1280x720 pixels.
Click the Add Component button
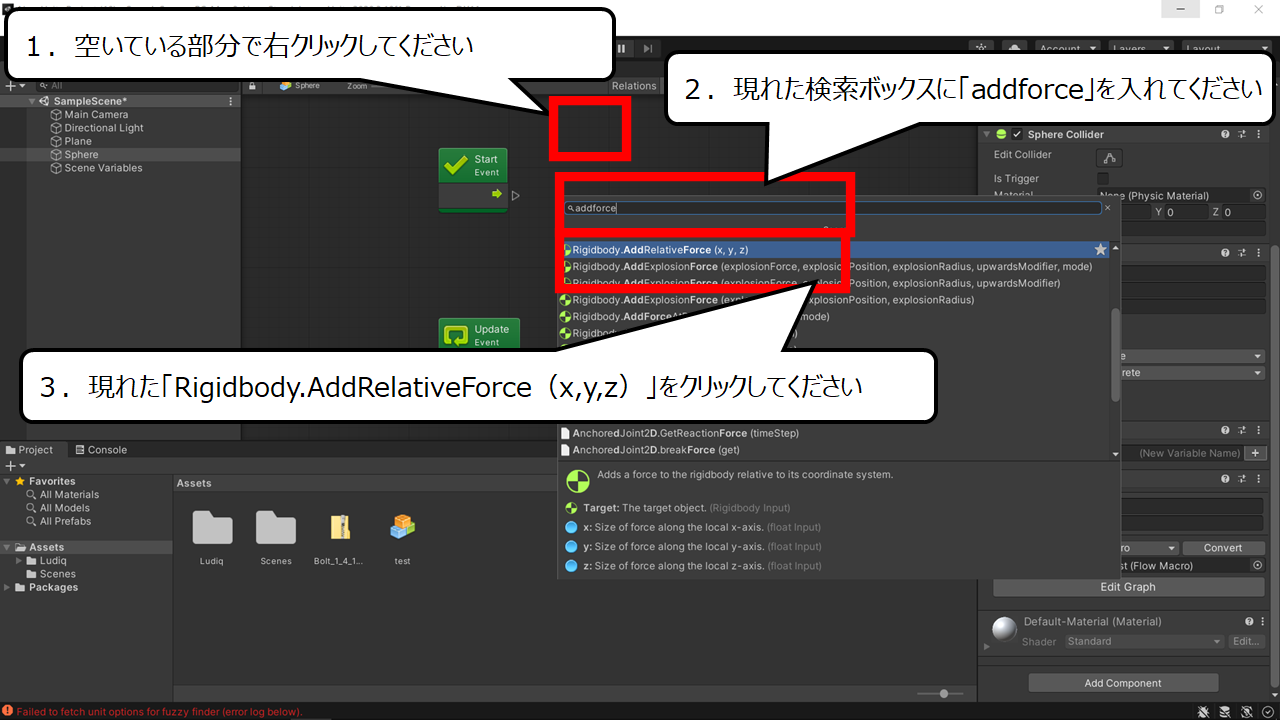click(1123, 683)
